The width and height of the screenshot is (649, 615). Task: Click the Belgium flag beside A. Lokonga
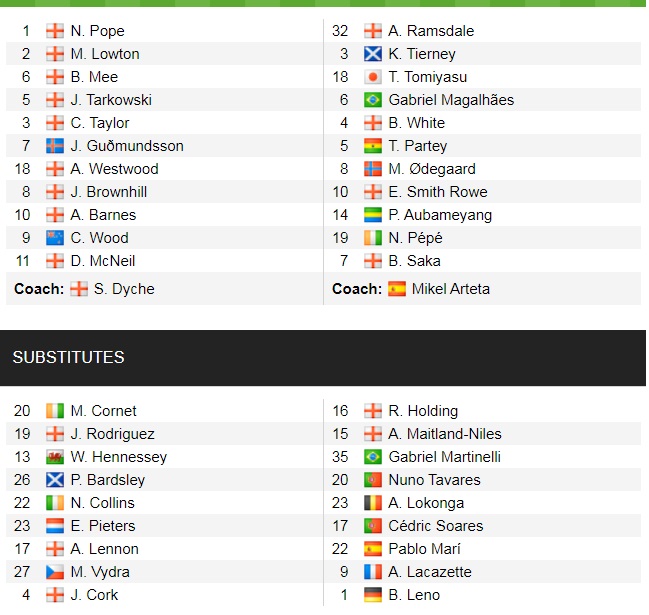pyautogui.click(x=373, y=503)
